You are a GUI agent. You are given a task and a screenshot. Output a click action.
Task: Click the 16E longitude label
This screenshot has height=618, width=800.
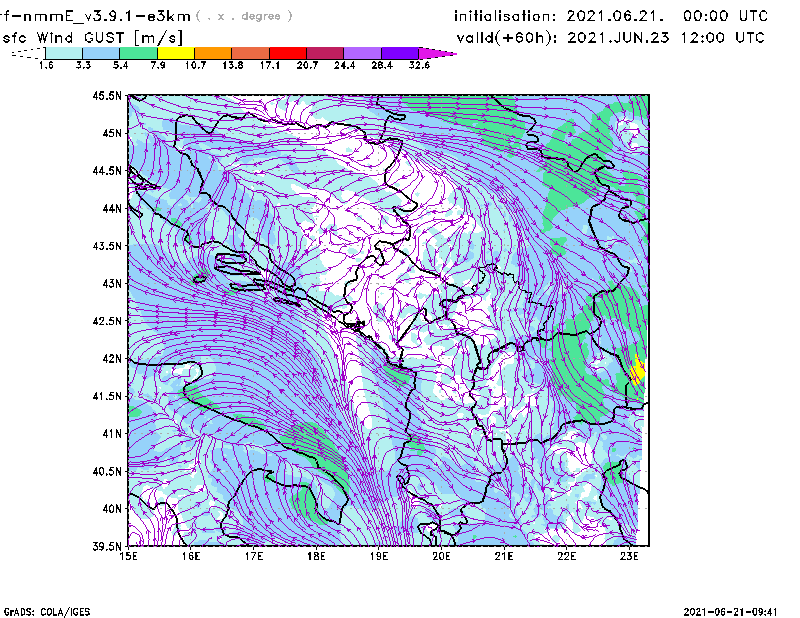tap(191, 556)
